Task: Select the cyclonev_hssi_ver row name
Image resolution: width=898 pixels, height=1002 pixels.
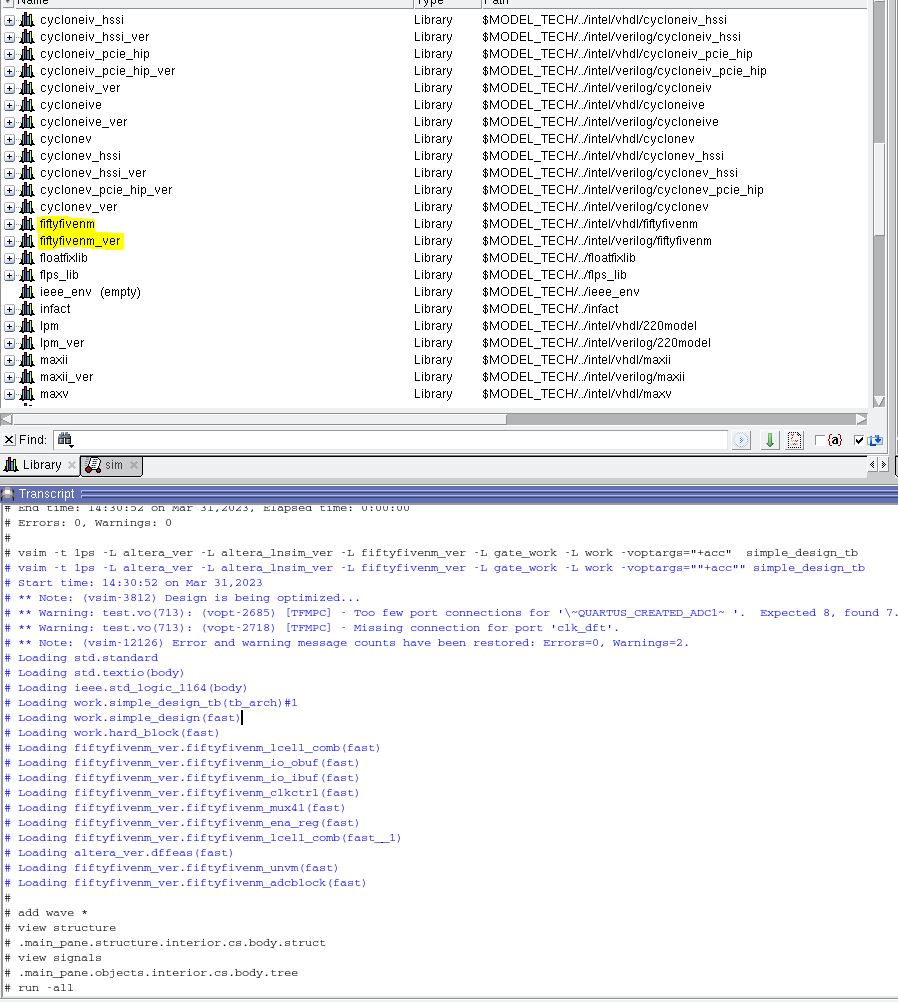Action: [93, 173]
